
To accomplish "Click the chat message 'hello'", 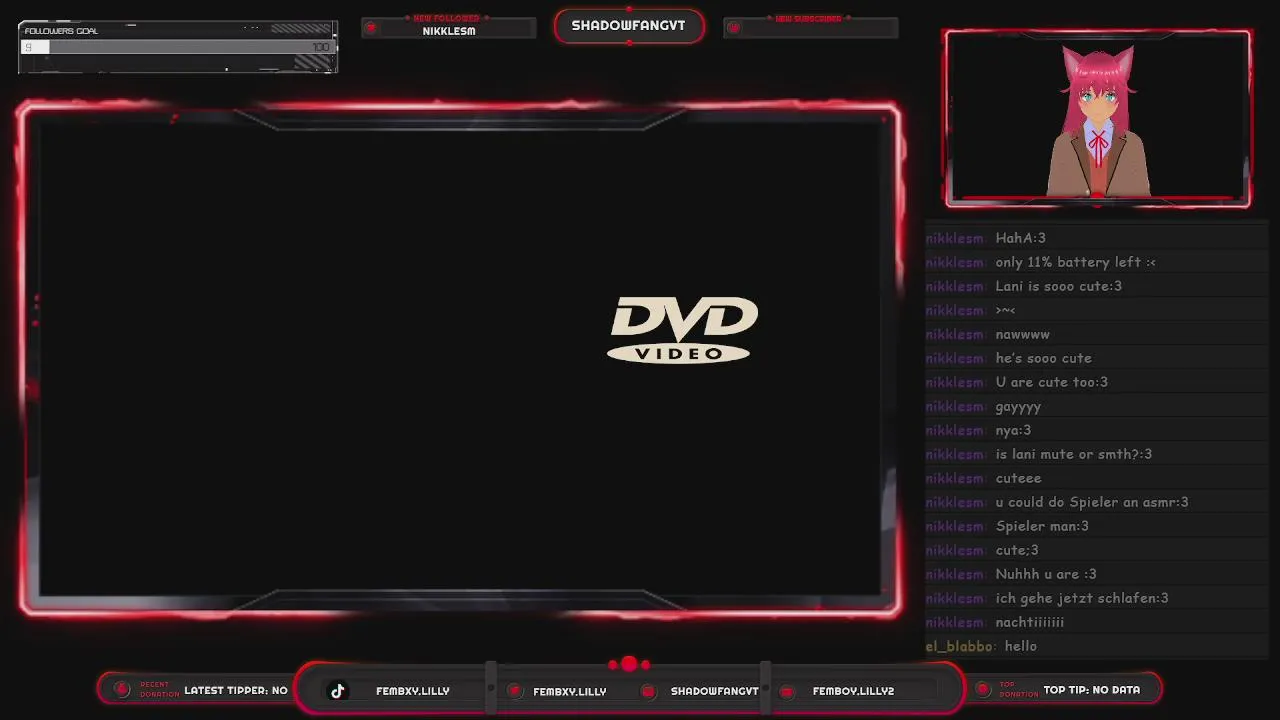I will 1020,646.
